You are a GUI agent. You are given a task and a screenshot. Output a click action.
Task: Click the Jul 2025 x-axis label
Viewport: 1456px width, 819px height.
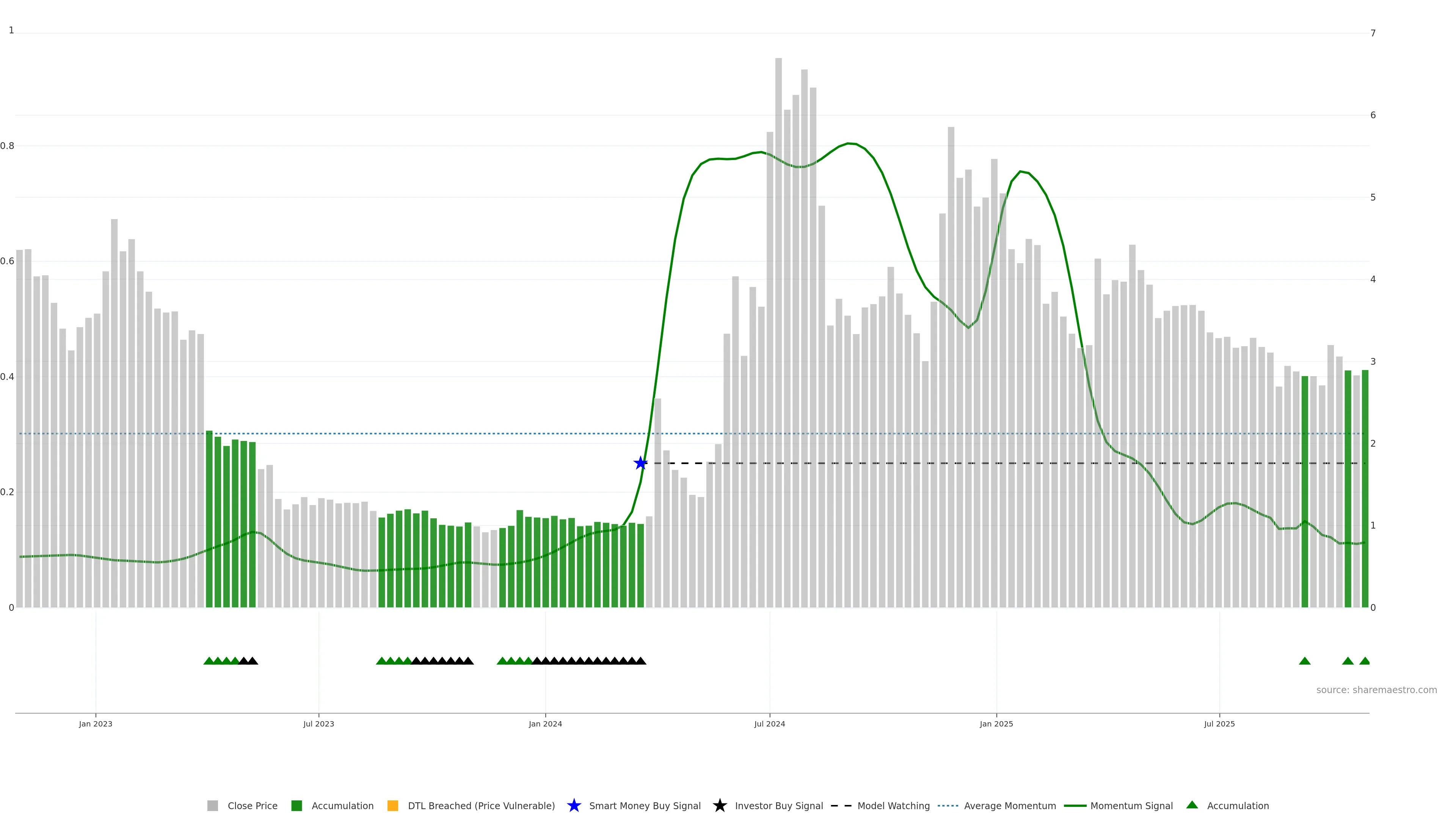click(x=1219, y=724)
